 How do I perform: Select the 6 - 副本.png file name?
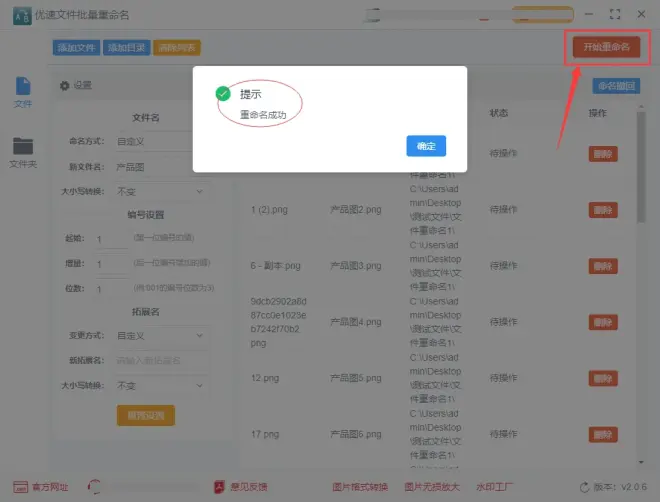pyautogui.click(x=276, y=266)
